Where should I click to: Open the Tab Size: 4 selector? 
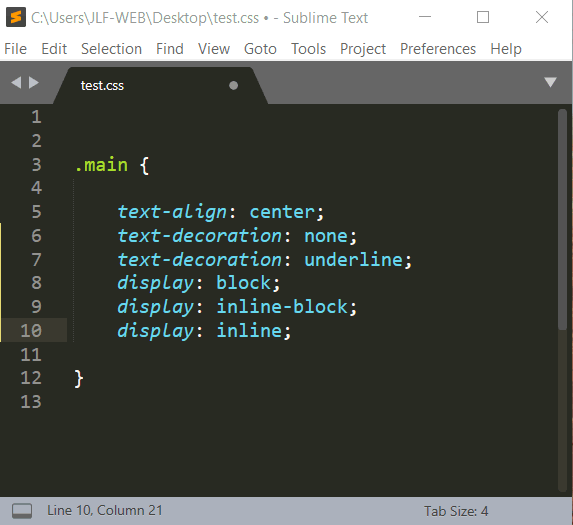456,511
